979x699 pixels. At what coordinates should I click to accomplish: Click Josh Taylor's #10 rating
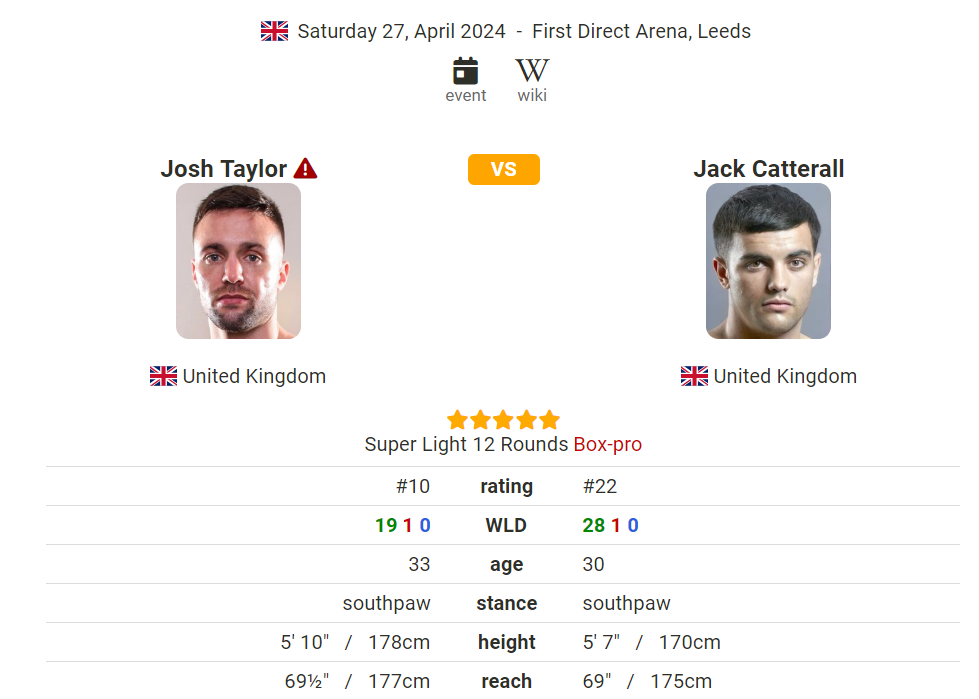(x=413, y=486)
